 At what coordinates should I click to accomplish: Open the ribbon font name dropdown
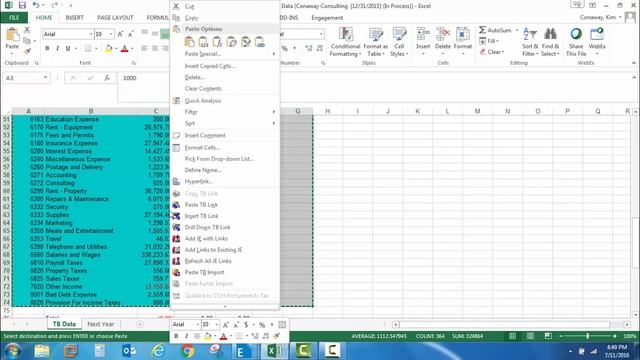91,34
